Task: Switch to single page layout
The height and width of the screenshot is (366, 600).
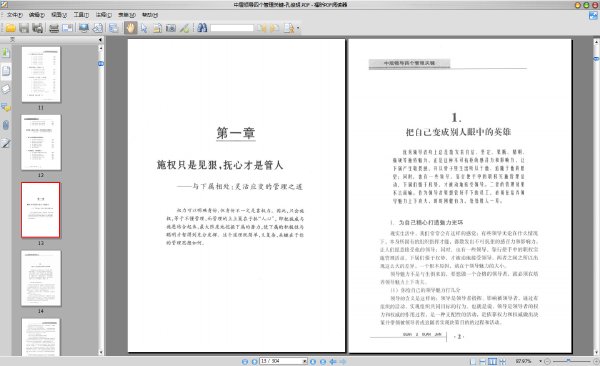Action: coord(473,361)
